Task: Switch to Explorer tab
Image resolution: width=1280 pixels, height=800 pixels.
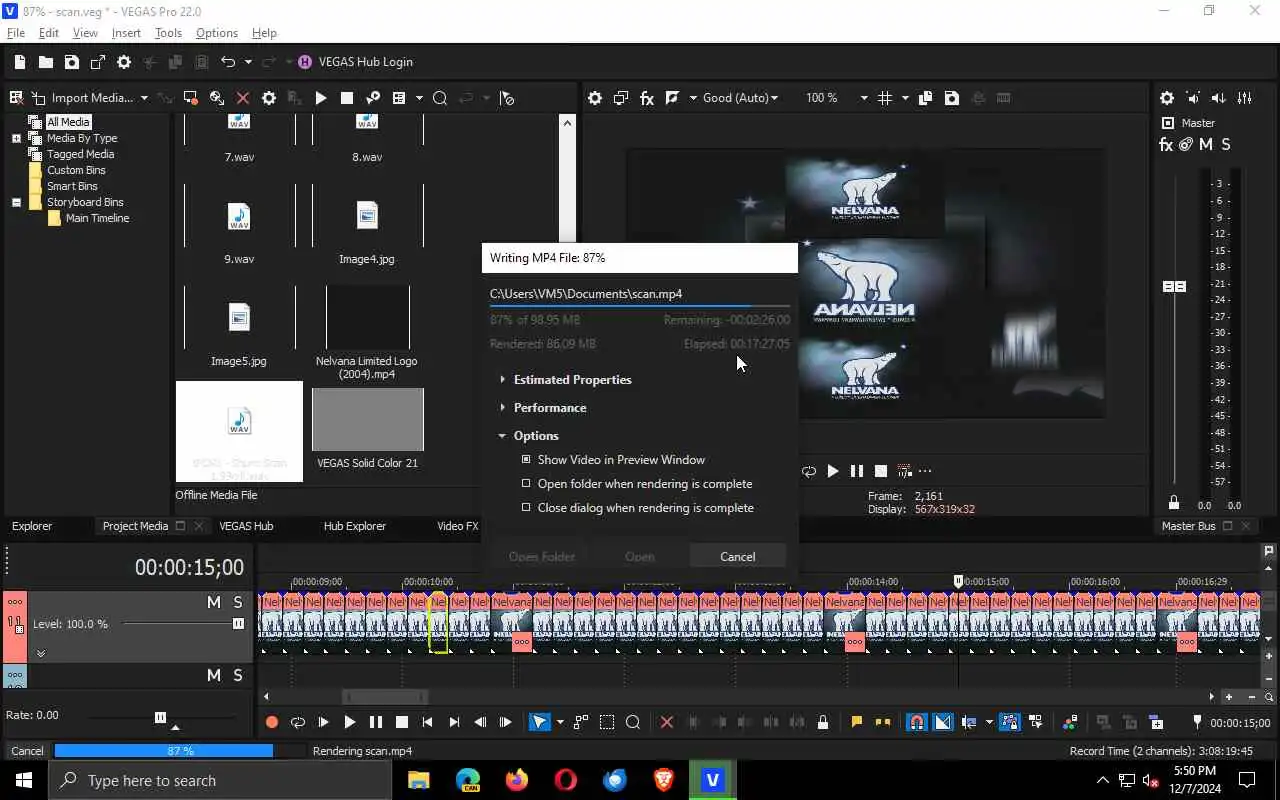Action: [32, 526]
